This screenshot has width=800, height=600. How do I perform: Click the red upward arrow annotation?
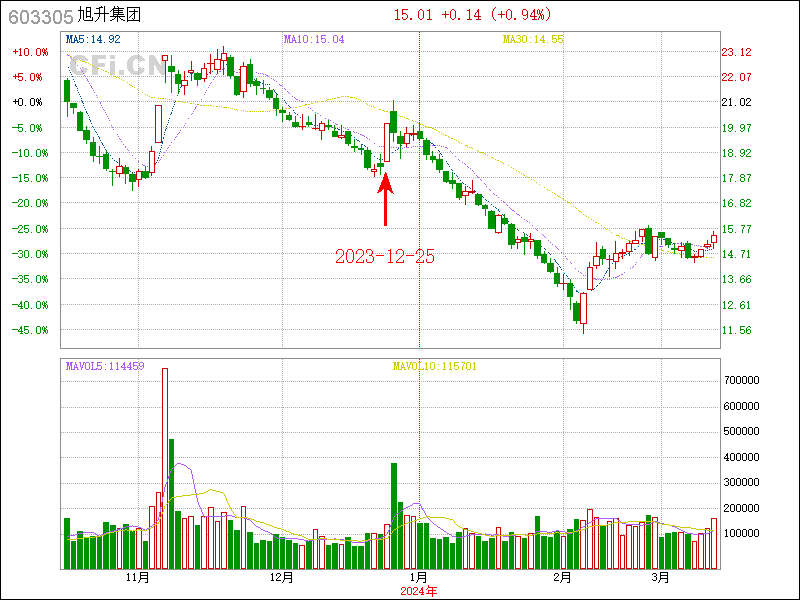(x=386, y=200)
